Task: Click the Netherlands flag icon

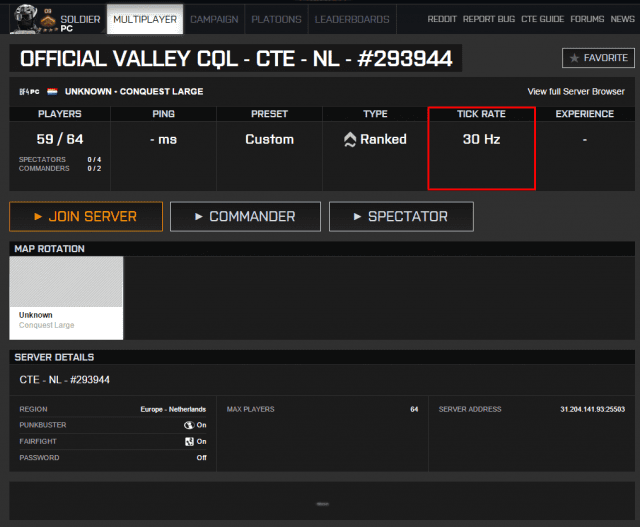Action: (52, 92)
